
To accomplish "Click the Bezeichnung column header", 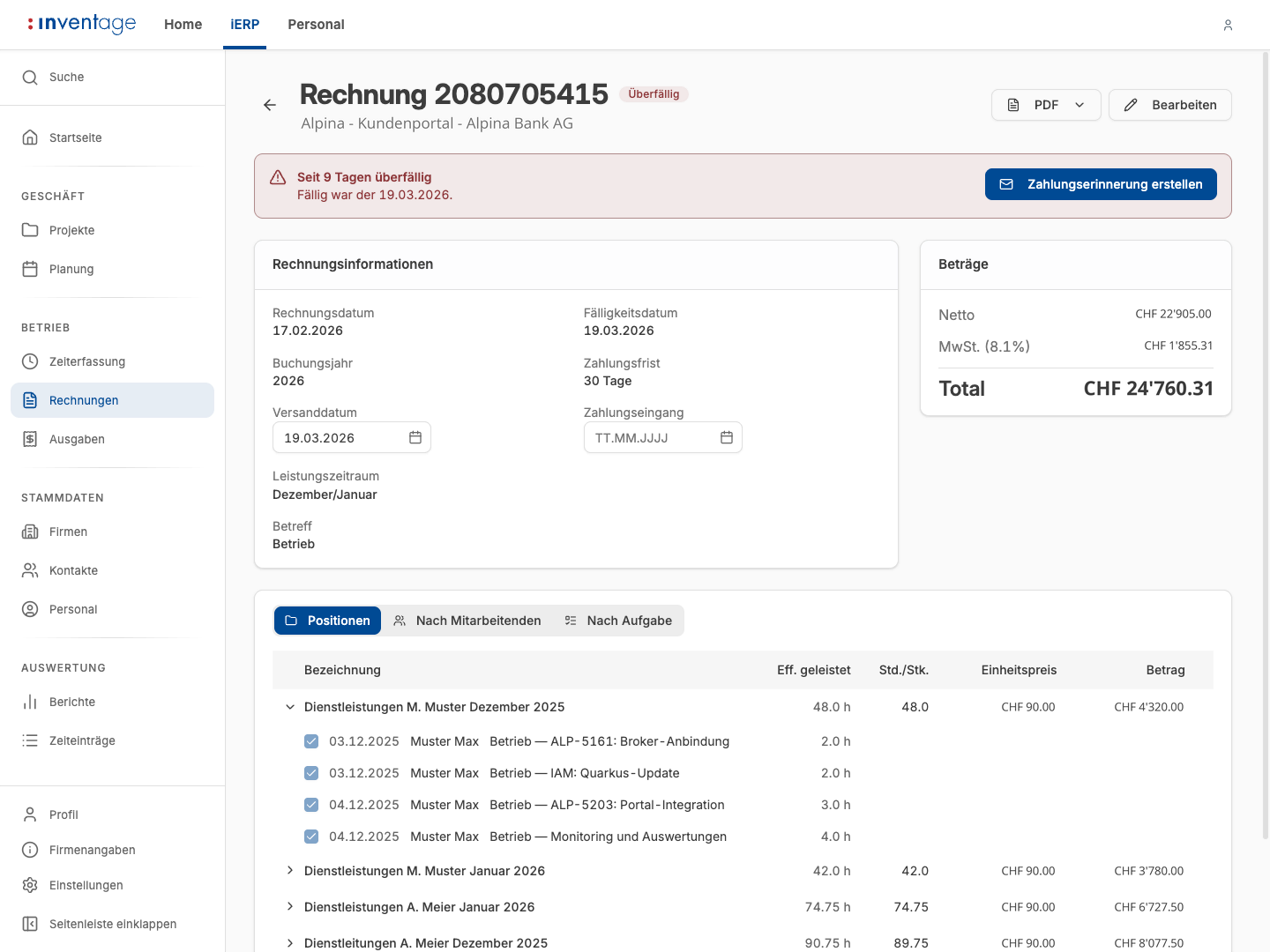I will tap(342, 670).
